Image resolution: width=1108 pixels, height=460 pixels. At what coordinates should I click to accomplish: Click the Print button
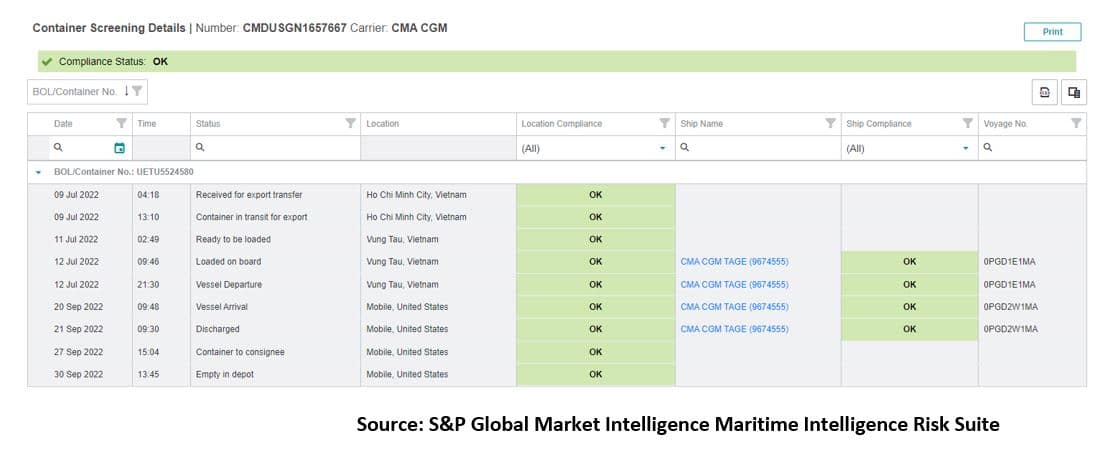[1052, 32]
